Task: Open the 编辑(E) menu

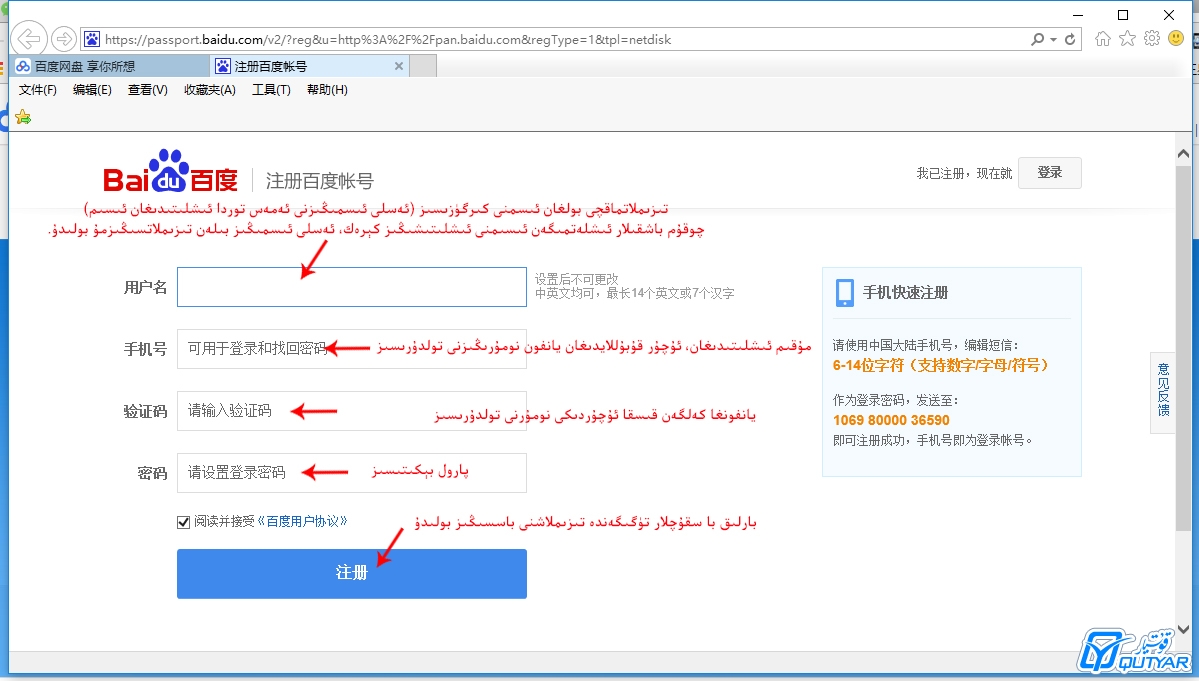Action: [92, 90]
